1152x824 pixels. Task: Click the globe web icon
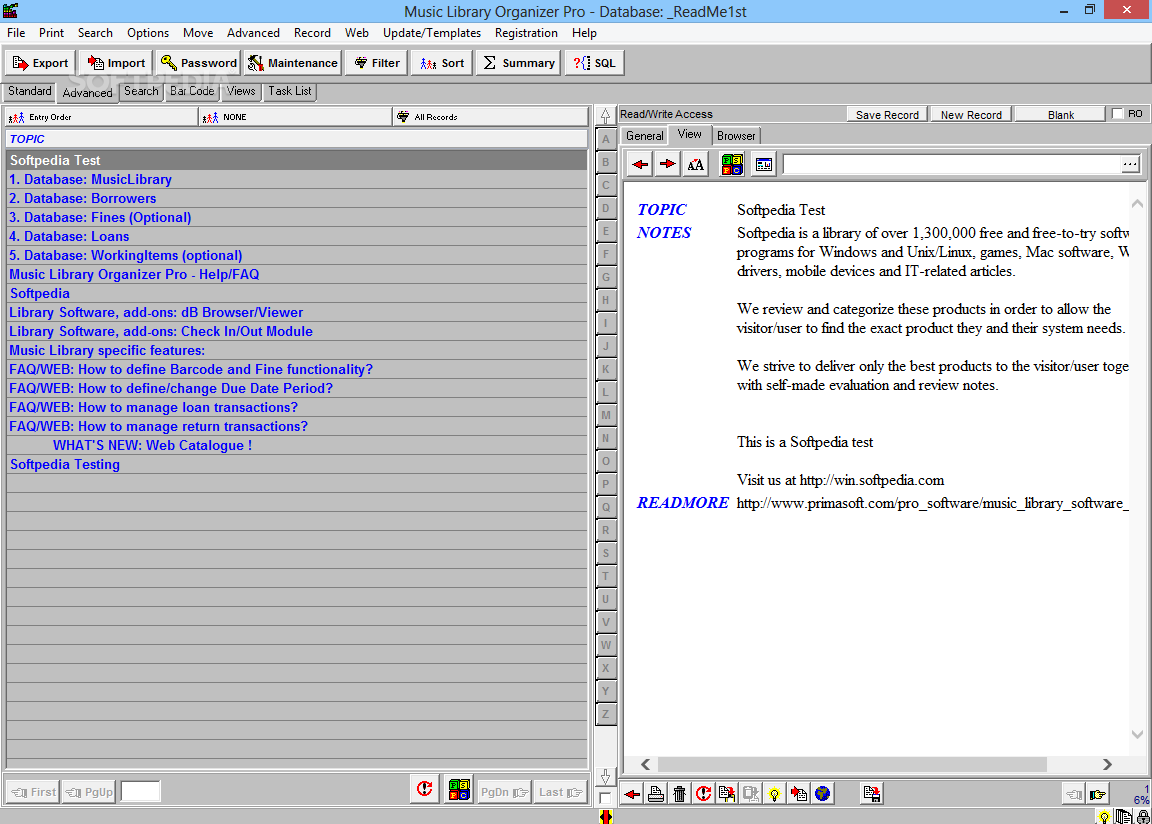823,794
